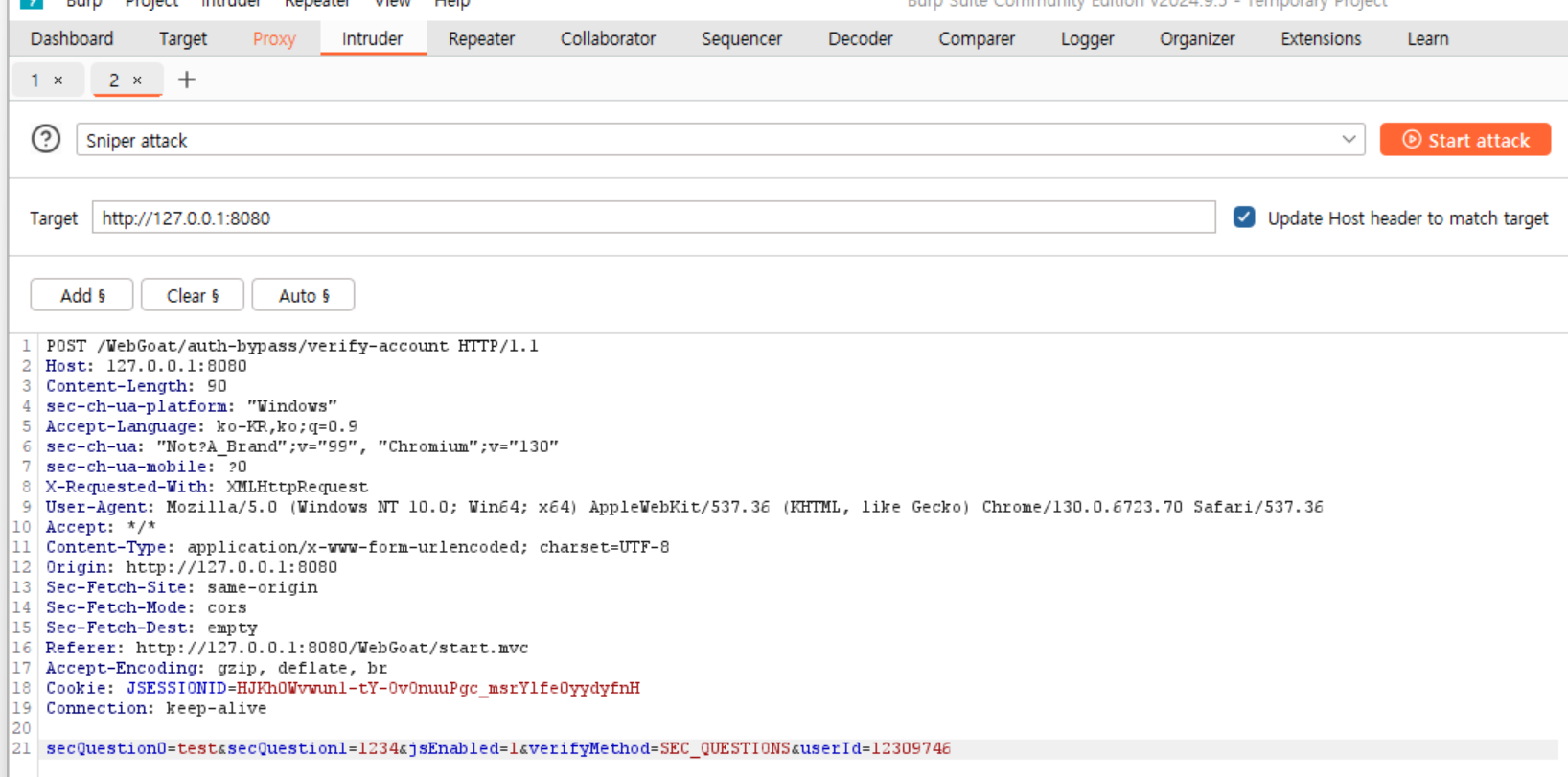1568x777 pixels.
Task: Select the Intruder tab
Action: click(373, 39)
